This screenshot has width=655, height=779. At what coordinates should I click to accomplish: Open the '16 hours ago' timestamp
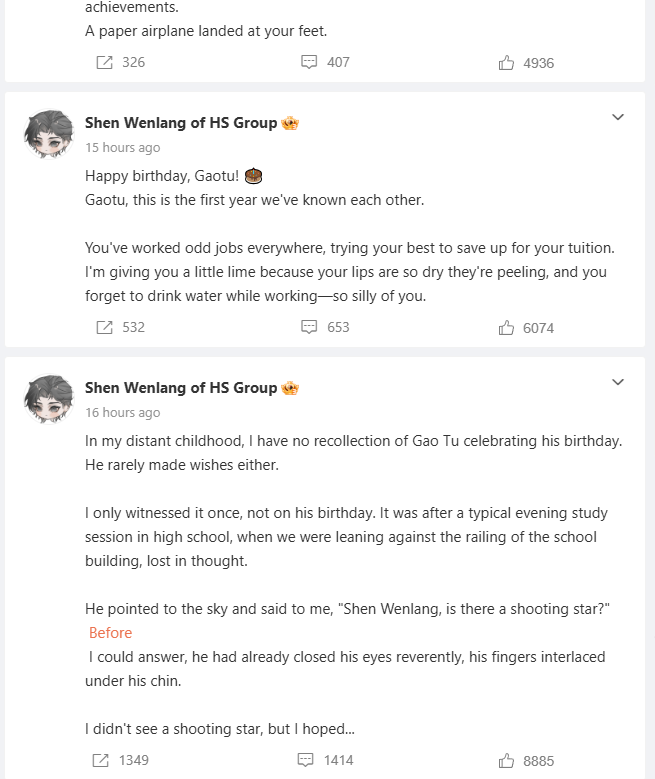[x=123, y=412]
